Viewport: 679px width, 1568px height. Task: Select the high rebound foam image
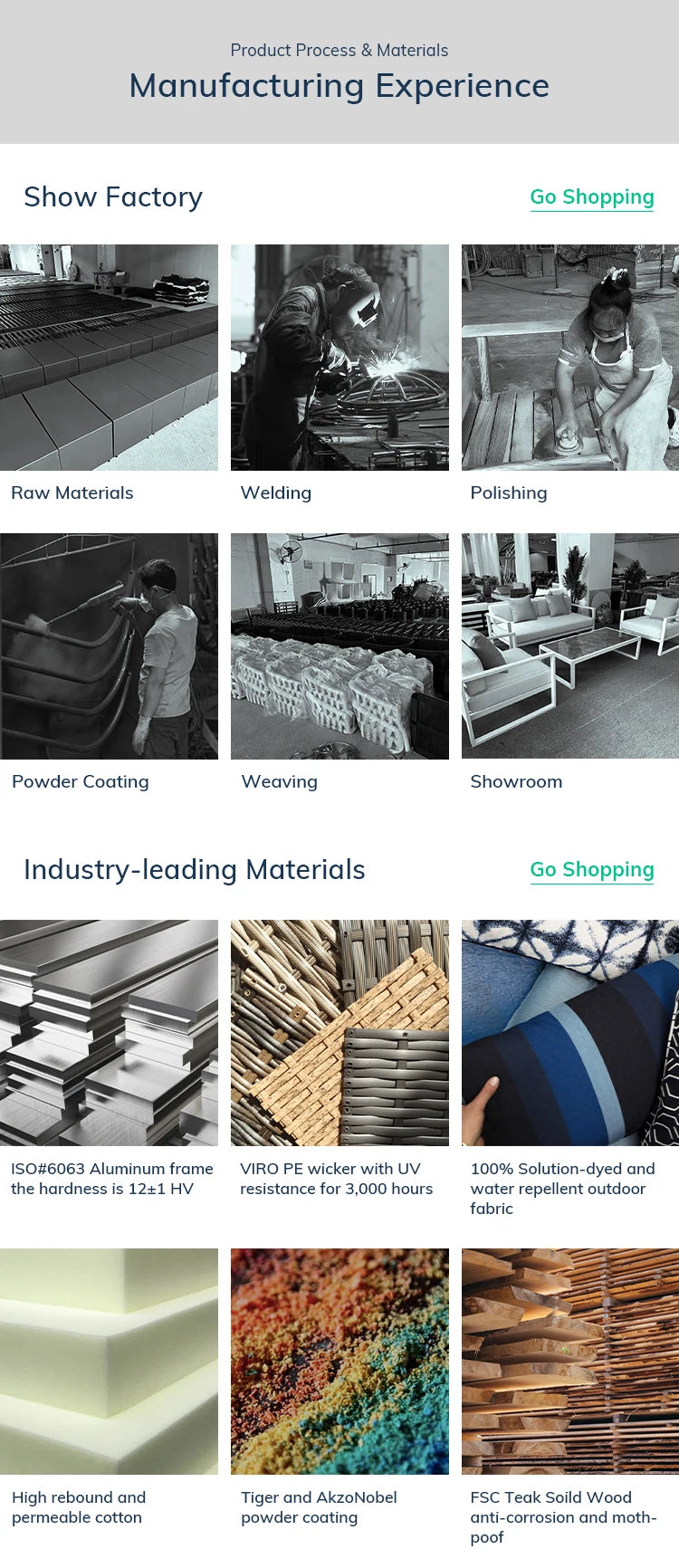pyautogui.click(x=109, y=1362)
